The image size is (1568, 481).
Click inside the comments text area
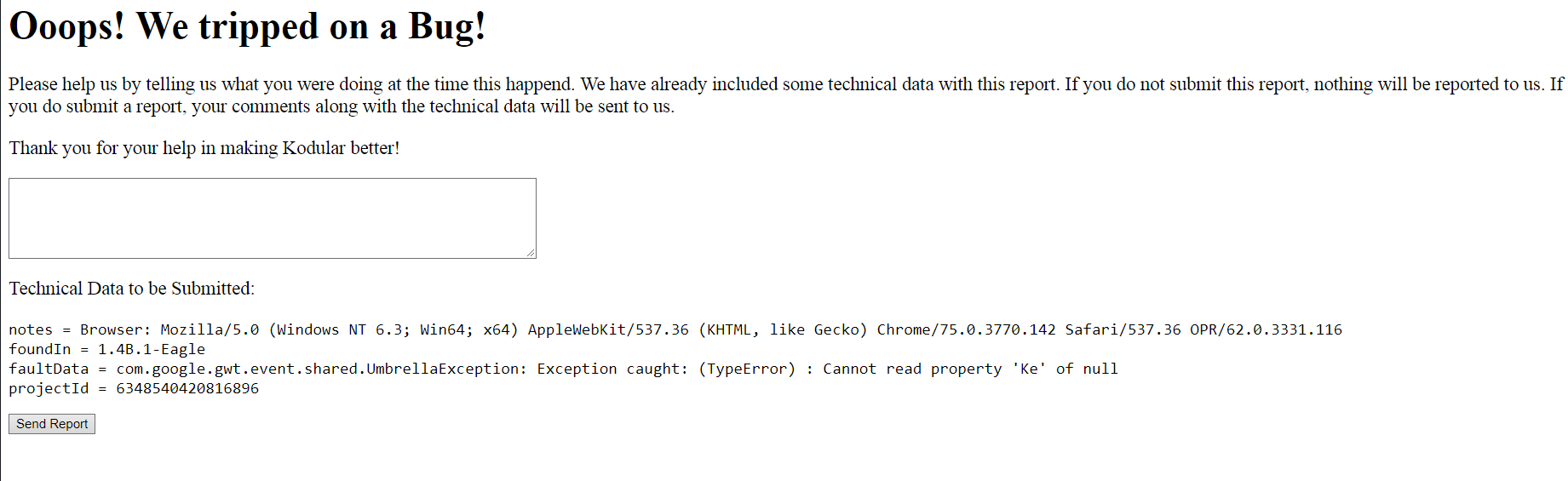coord(272,218)
